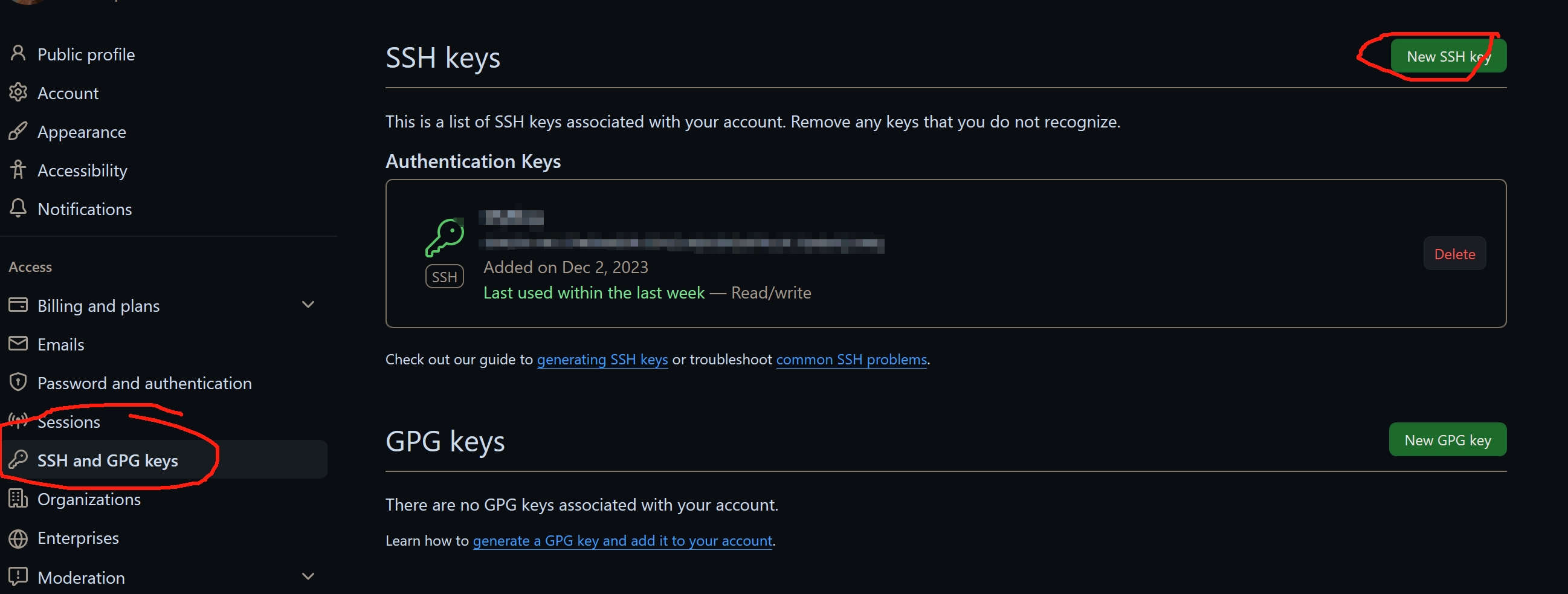Open the generating SSH keys guide link

(602, 360)
